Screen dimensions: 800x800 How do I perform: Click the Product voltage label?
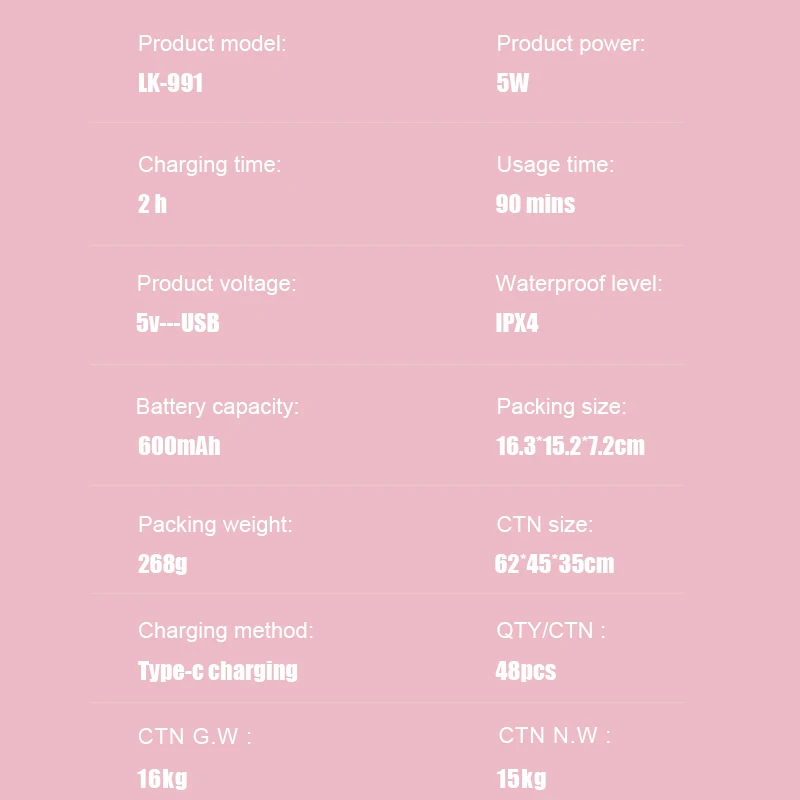(x=217, y=284)
